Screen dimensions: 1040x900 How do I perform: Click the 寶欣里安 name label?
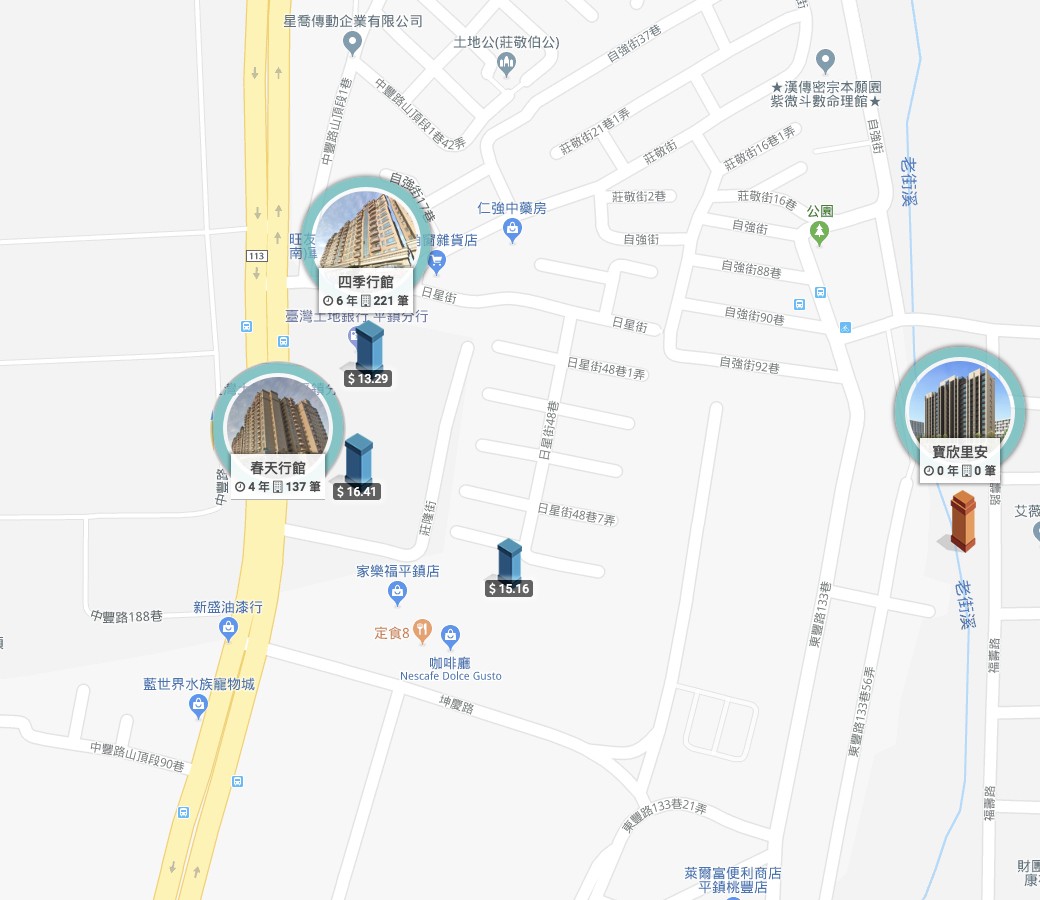coord(960,452)
